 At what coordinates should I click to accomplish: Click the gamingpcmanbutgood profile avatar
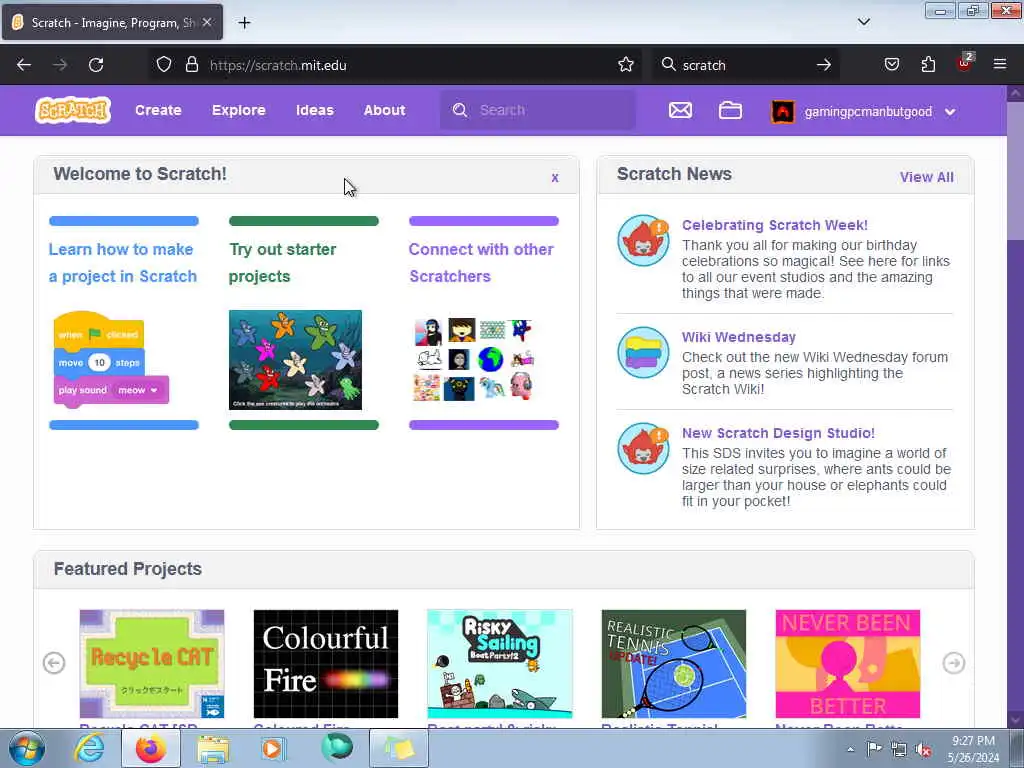pyautogui.click(x=782, y=112)
